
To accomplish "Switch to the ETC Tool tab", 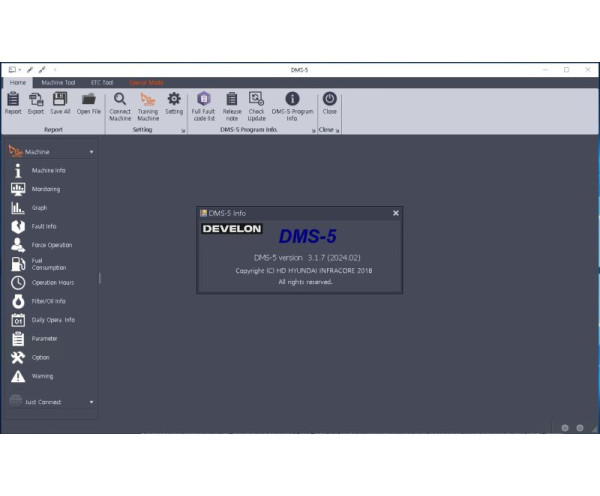I will pyautogui.click(x=102, y=82).
